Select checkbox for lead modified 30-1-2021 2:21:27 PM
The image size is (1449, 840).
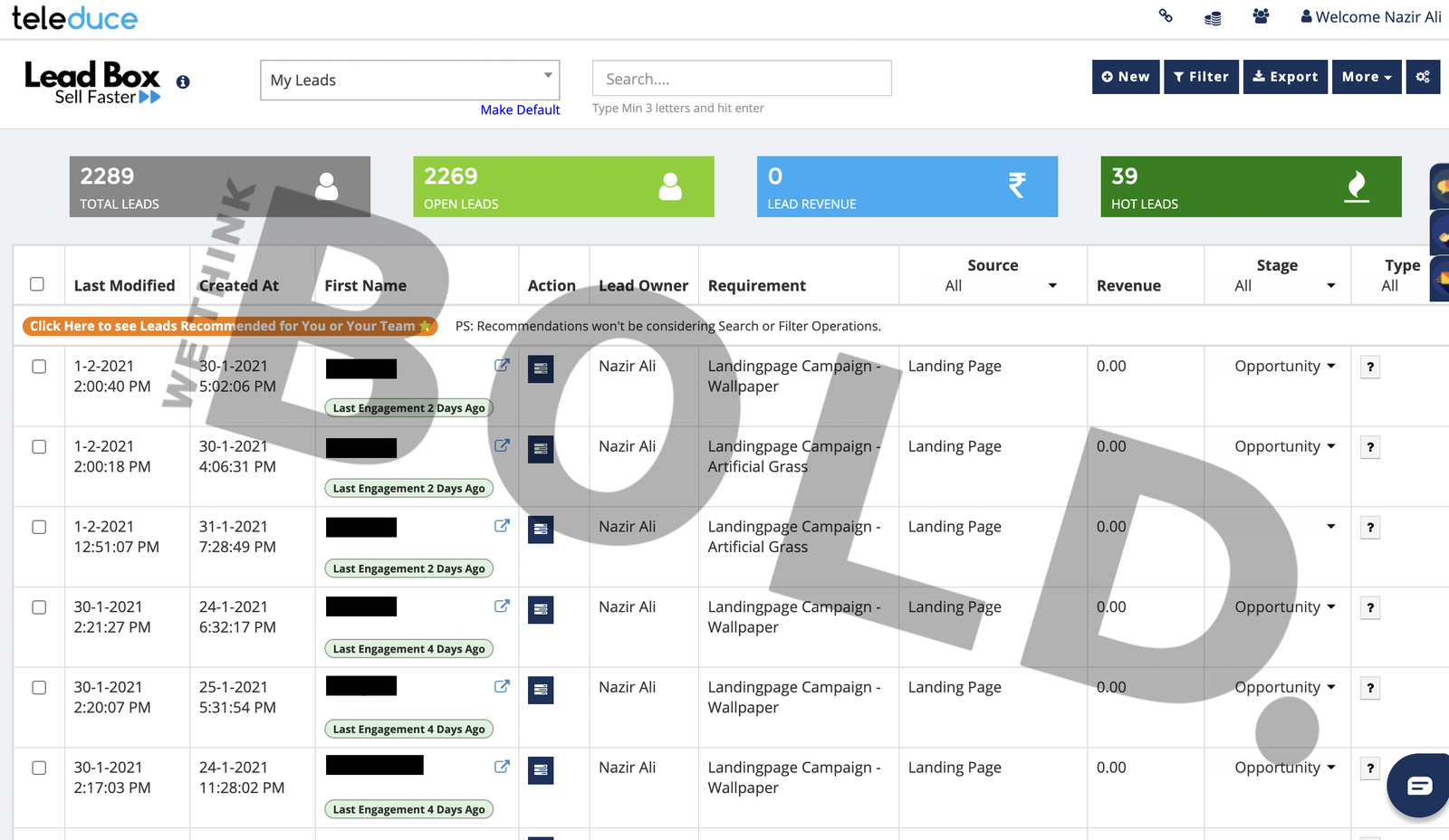coord(39,607)
